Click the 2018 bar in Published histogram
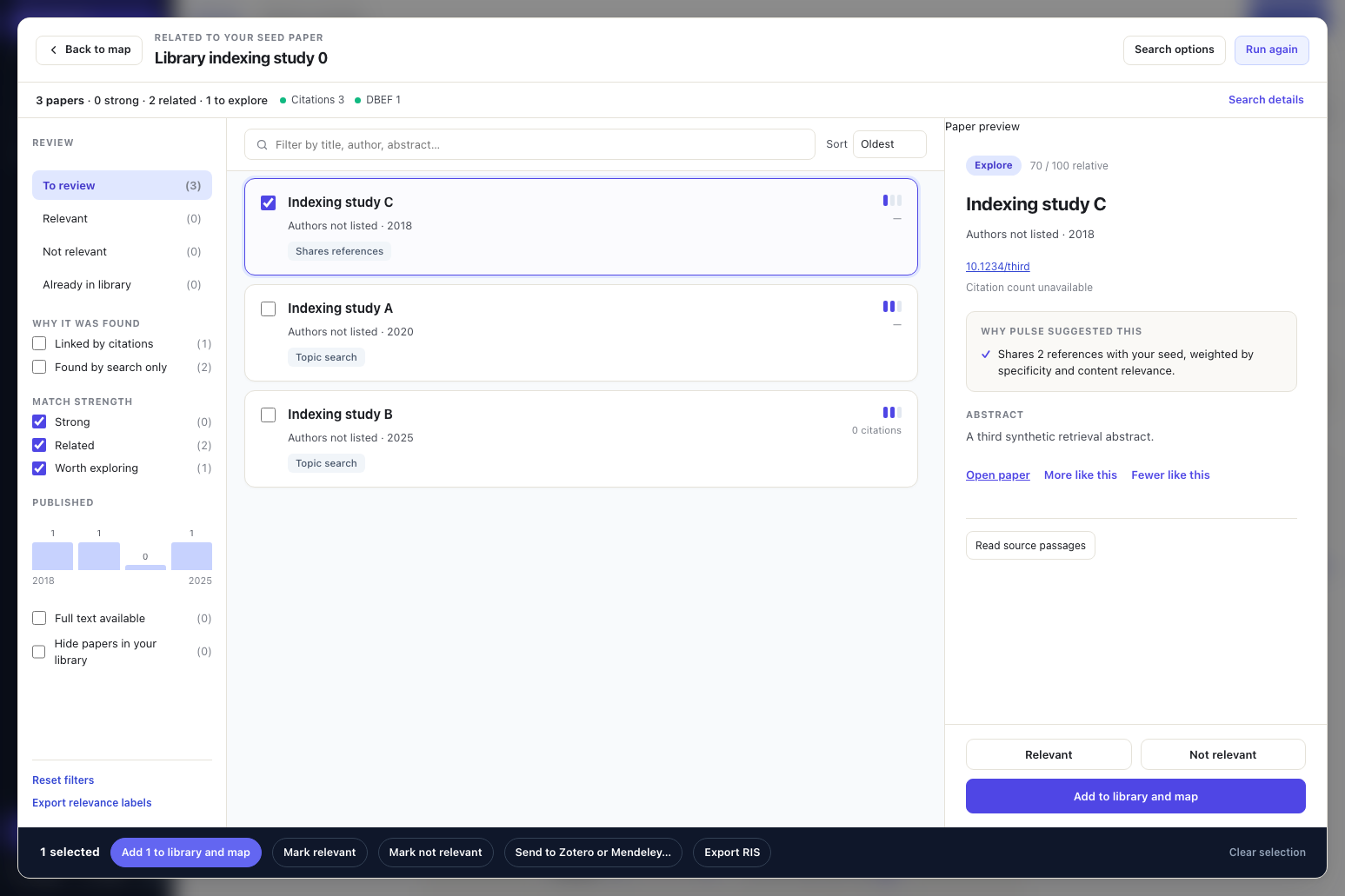This screenshot has height=896, width=1345. [x=52, y=556]
